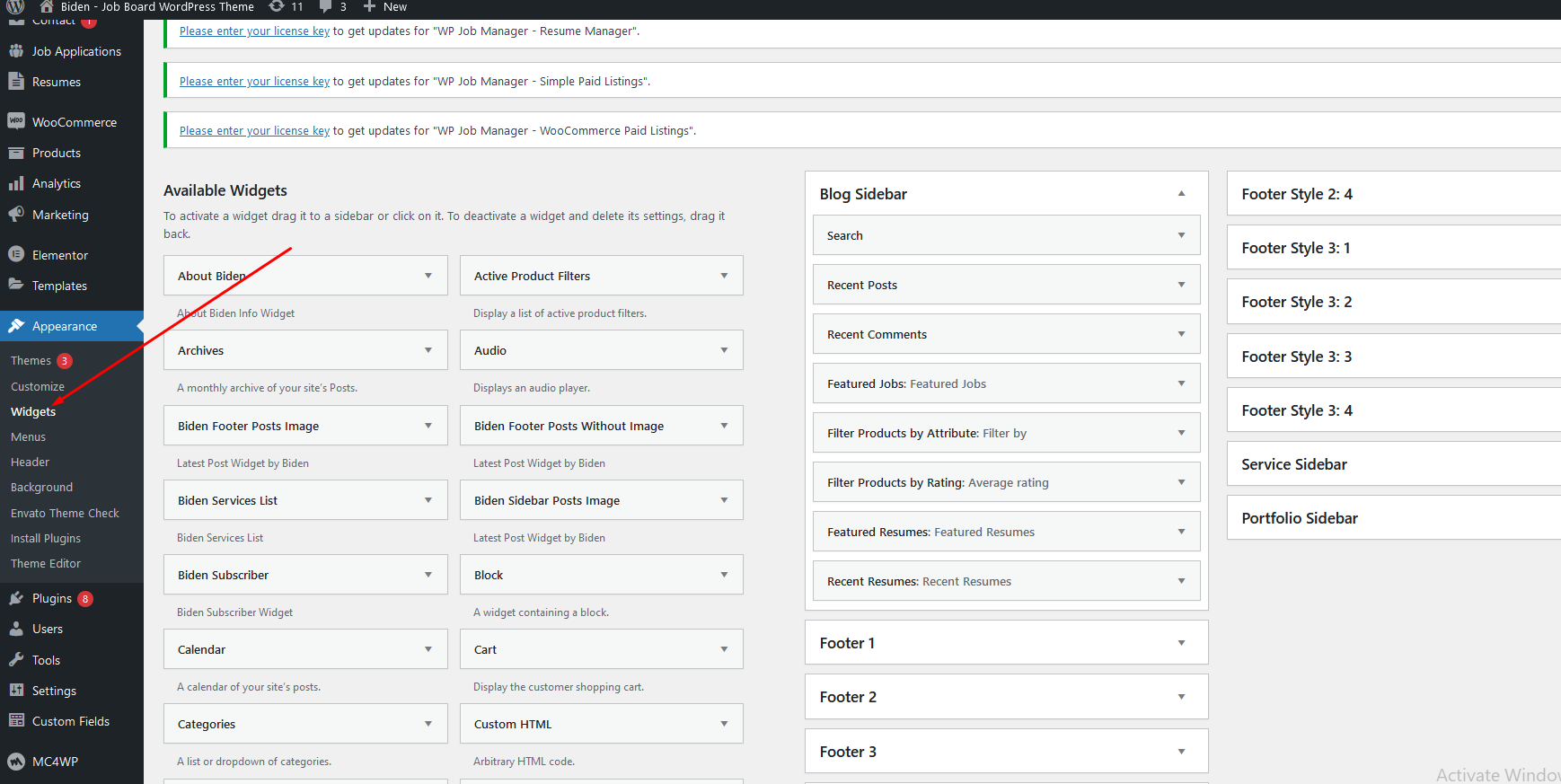This screenshot has height=784, width=1561.
Task: Click the MC4WP Mailchimp icon
Action: tap(16, 762)
